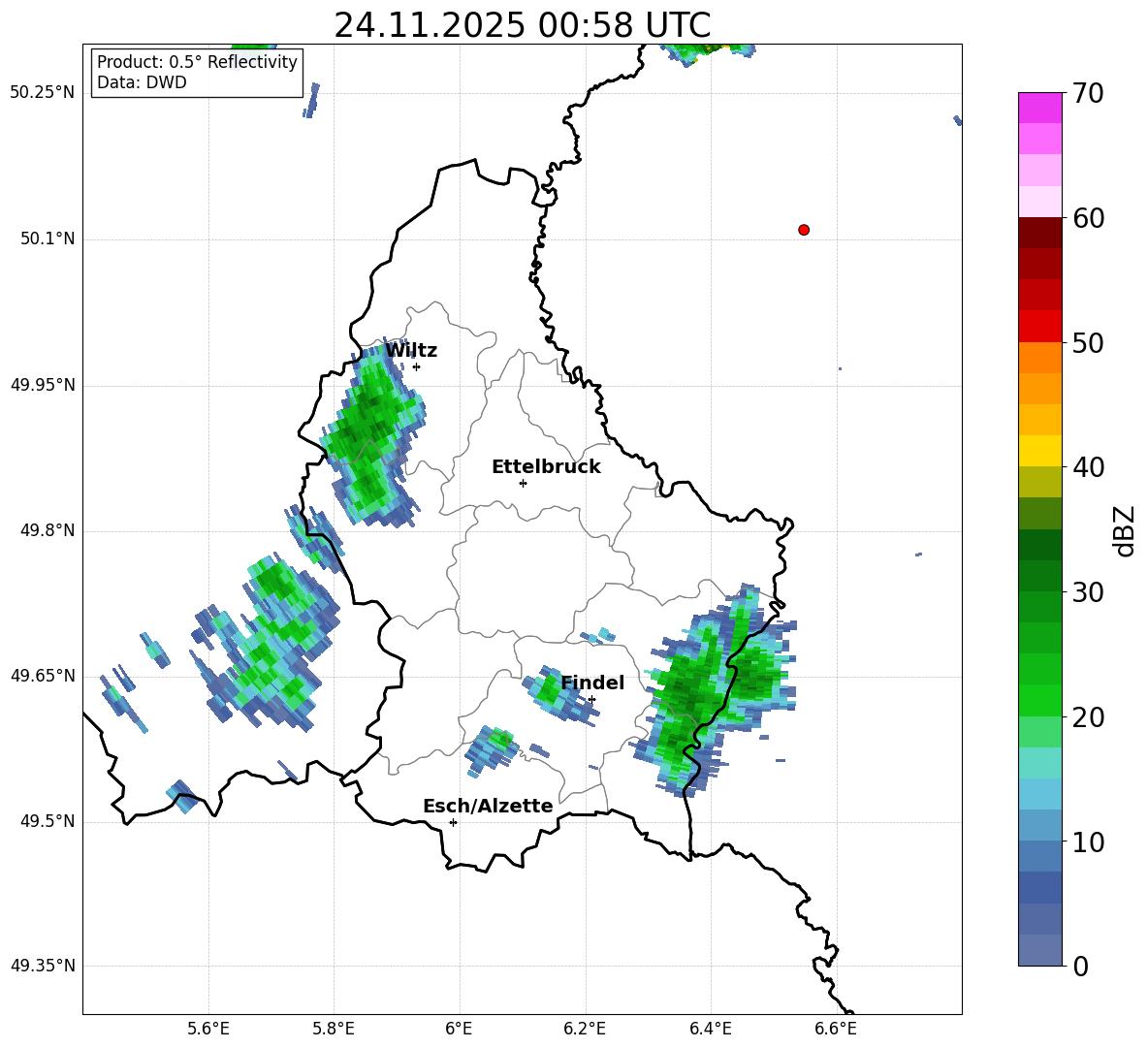Click the 6°E longitude label
The image size is (1148, 1048).
point(459,1029)
